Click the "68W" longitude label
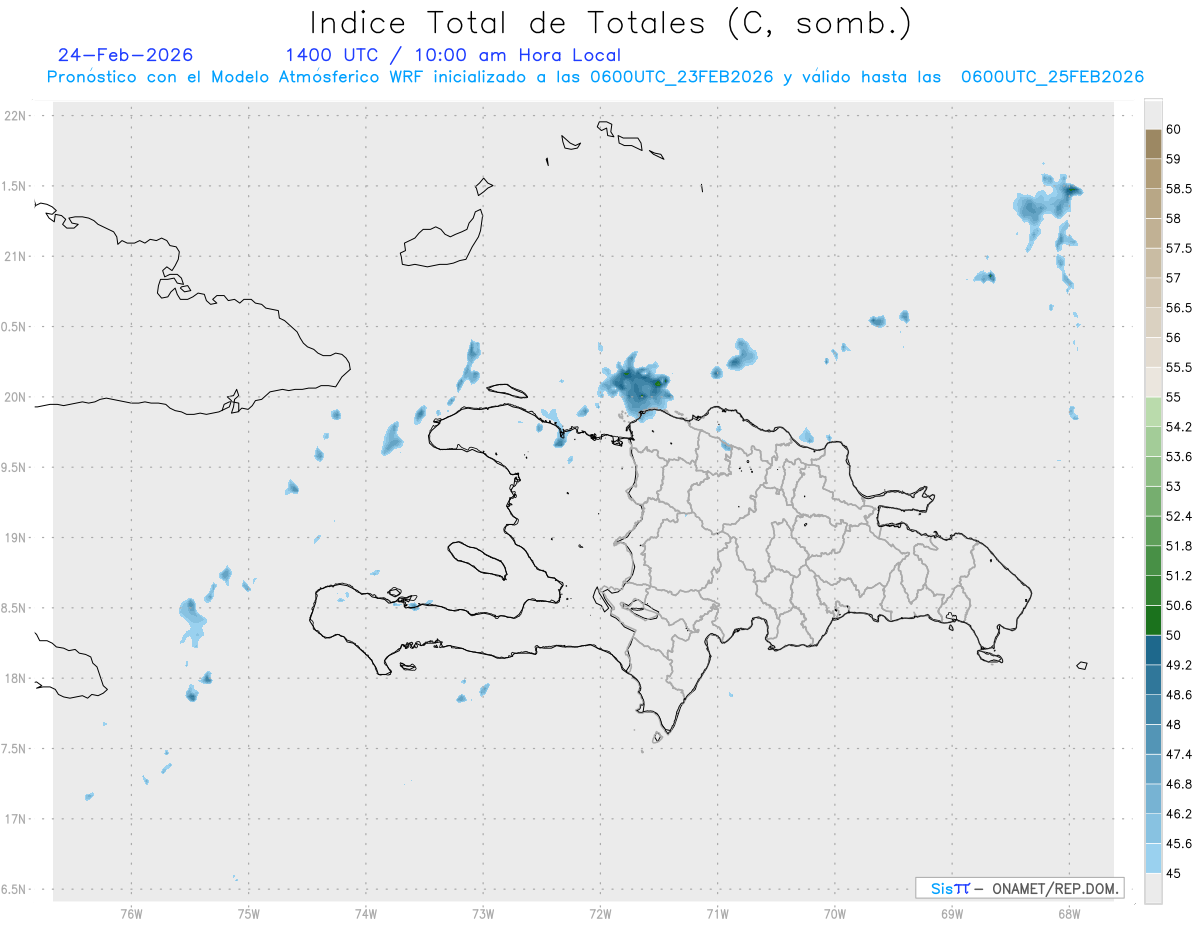 pyautogui.click(x=1069, y=913)
